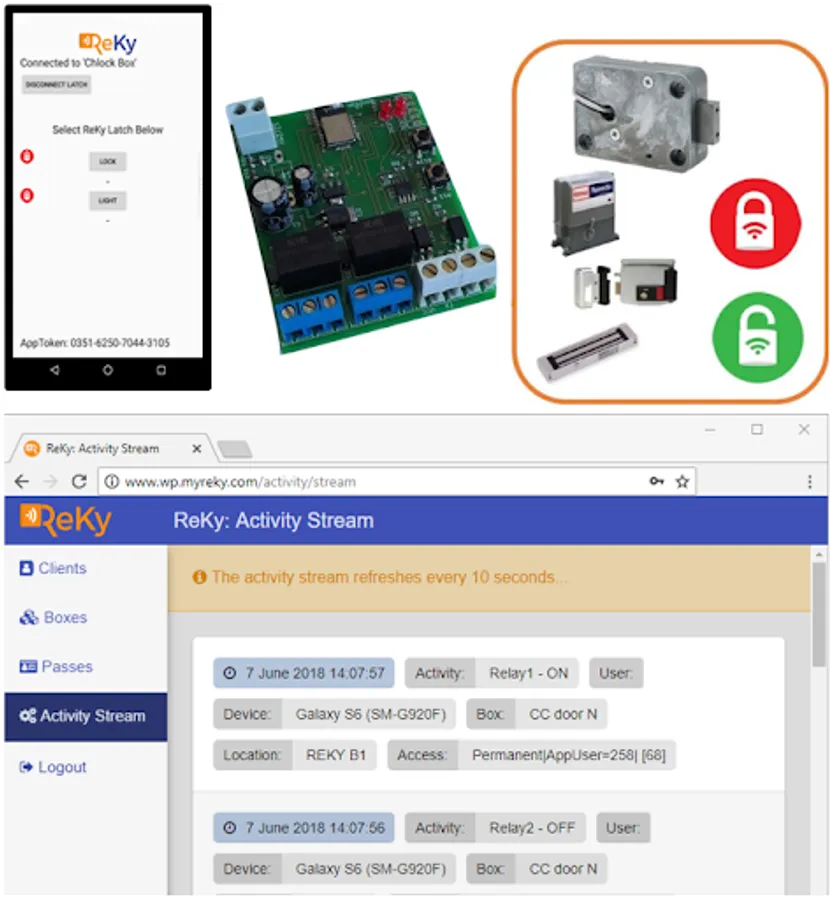830x900 pixels.
Task: Tap the LIGHT button in phone app
Action: click(107, 200)
